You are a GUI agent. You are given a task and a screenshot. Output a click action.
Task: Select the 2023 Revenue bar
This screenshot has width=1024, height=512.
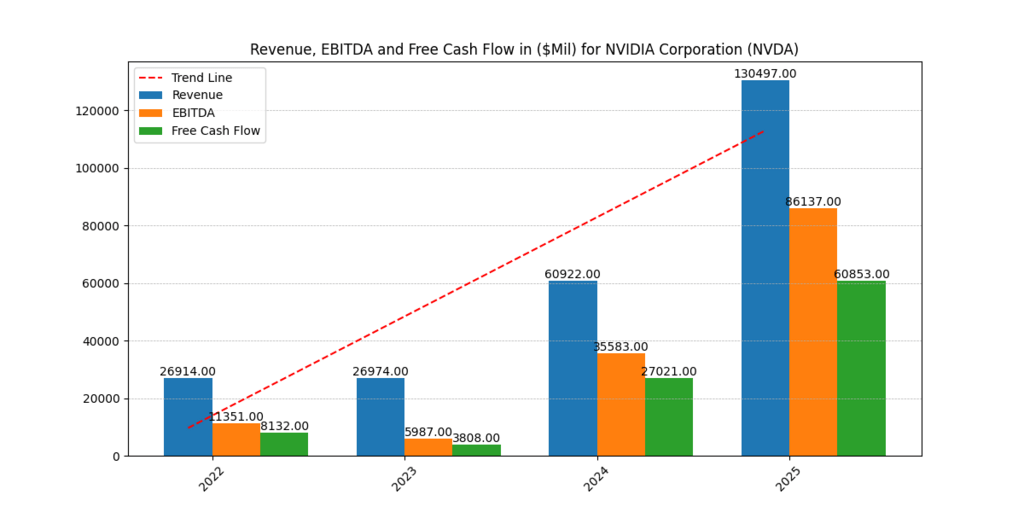380,417
